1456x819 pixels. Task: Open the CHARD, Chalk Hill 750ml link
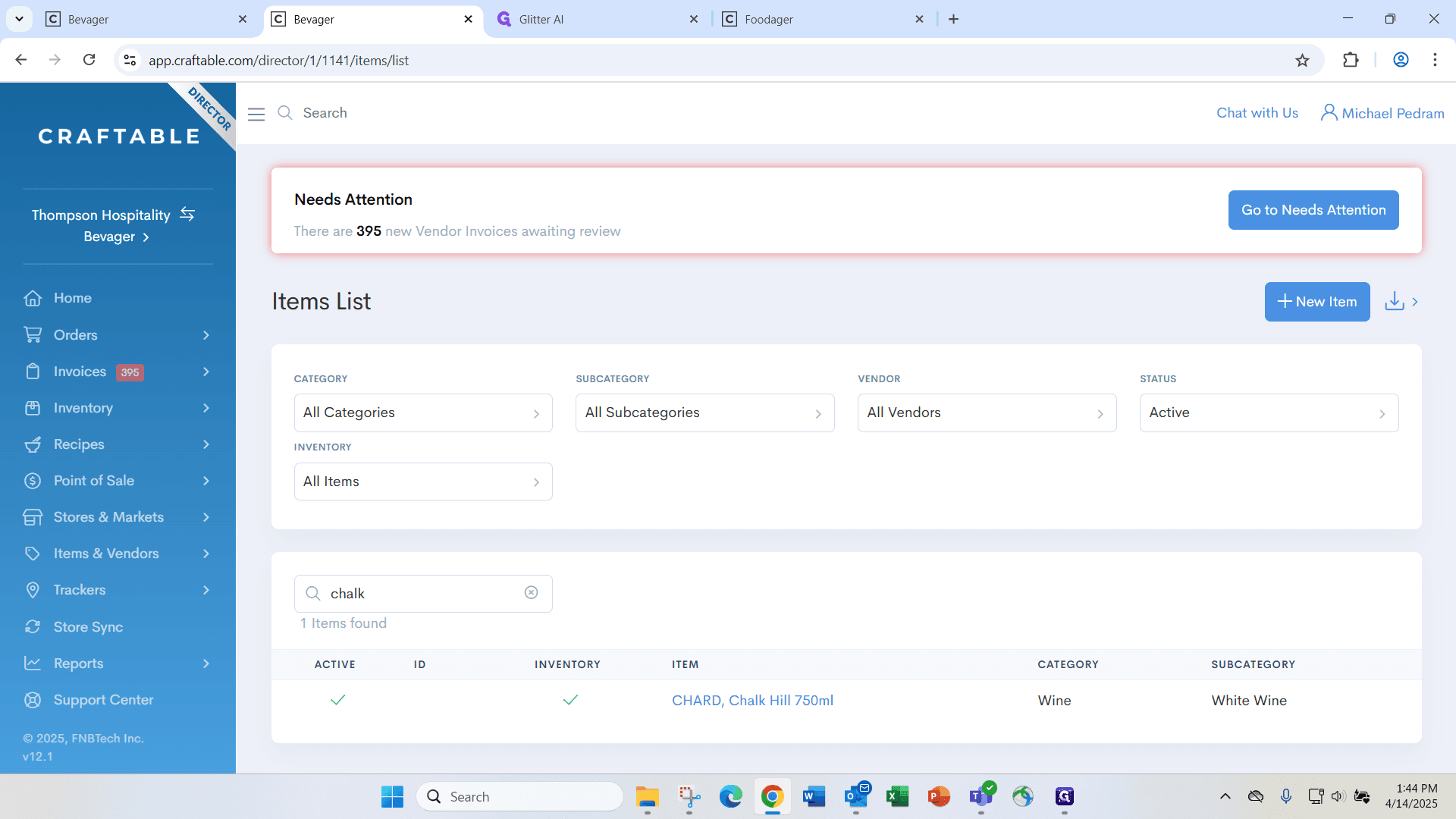[x=752, y=701]
